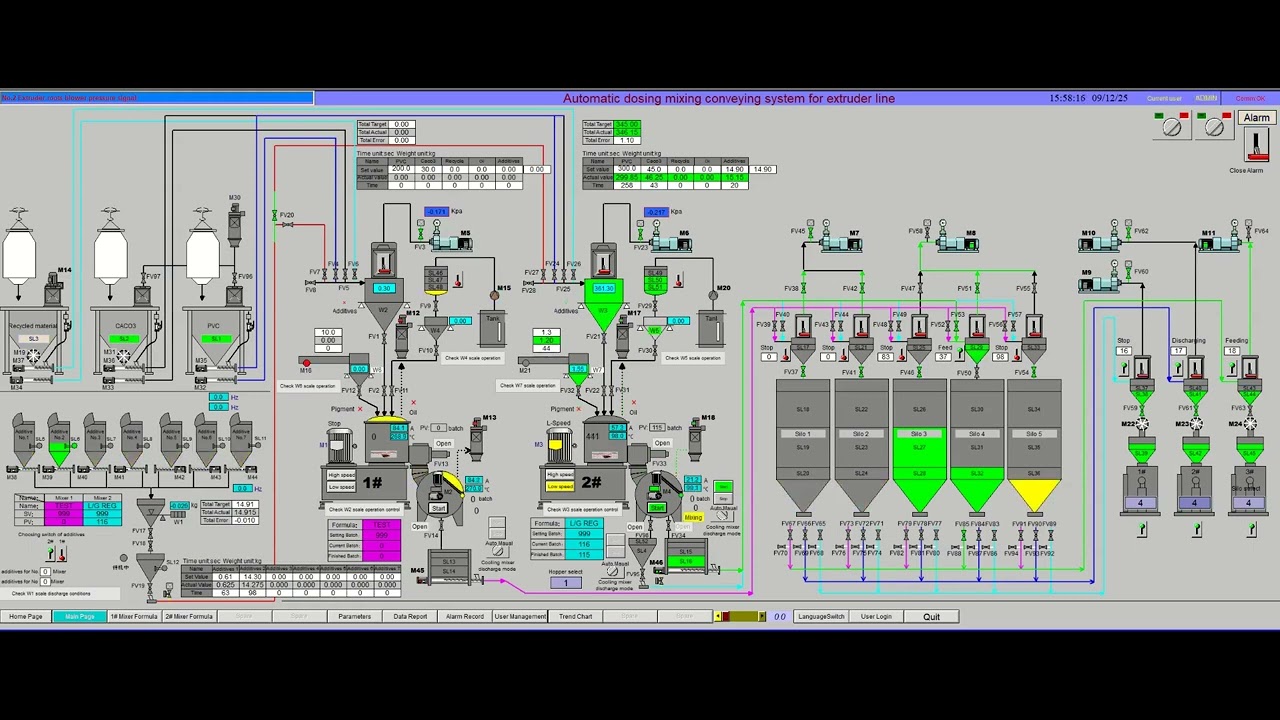The width and height of the screenshot is (1280, 720).
Task: Click the 1# mixer PV batch field
Action: [x=439, y=428]
